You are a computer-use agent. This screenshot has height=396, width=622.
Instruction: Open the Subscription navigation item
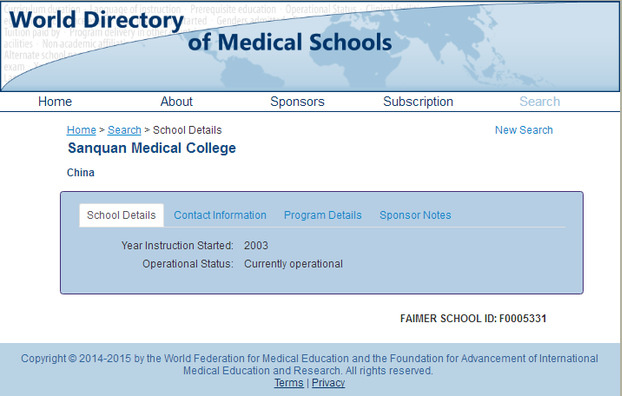(418, 102)
